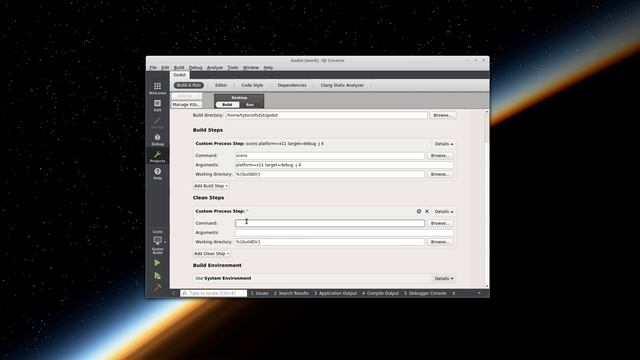This screenshot has height=360, width=640.
Task: Select the Godot project tab
Action: point(180,75)
